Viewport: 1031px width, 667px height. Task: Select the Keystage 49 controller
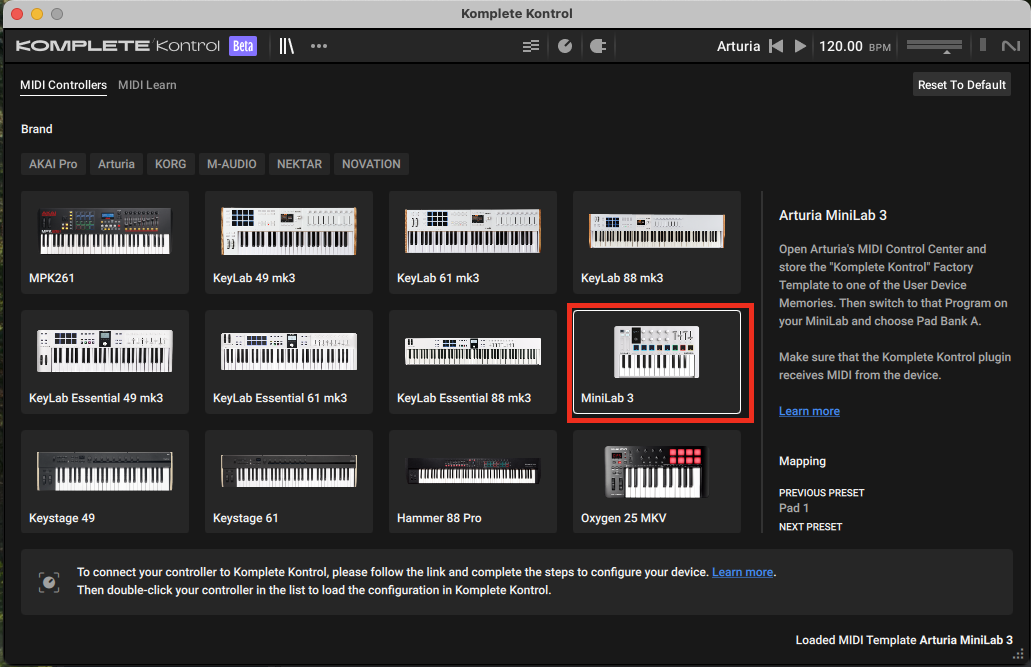click(105, 482)
